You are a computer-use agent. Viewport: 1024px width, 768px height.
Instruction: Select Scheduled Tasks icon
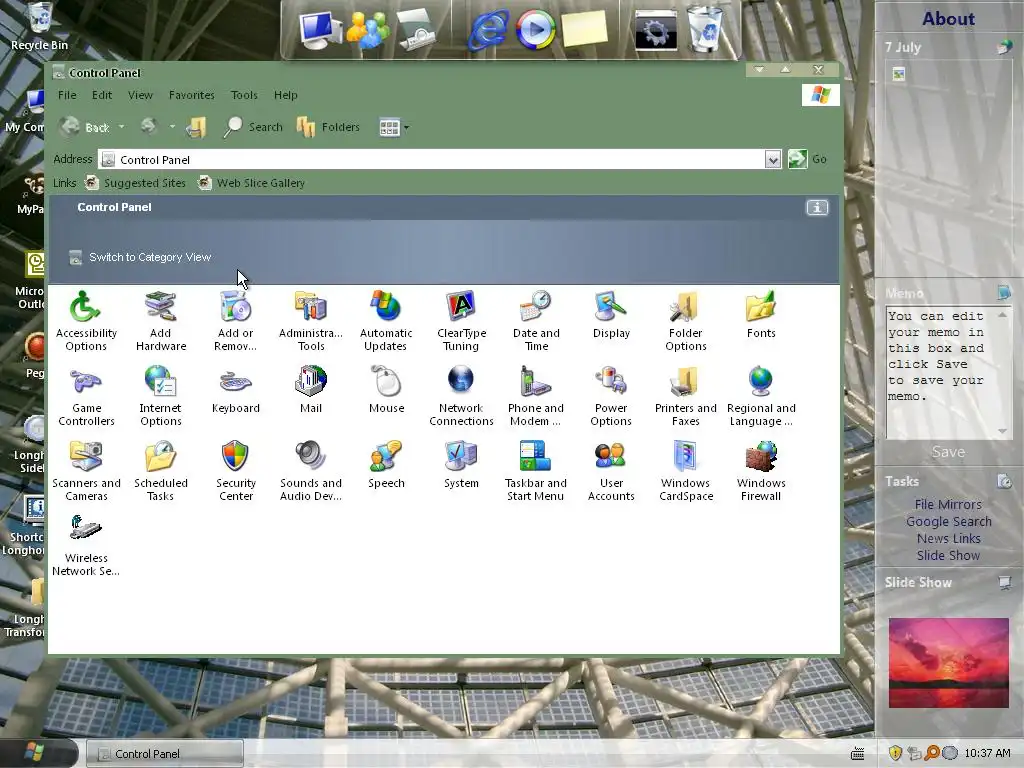point(161,472)
